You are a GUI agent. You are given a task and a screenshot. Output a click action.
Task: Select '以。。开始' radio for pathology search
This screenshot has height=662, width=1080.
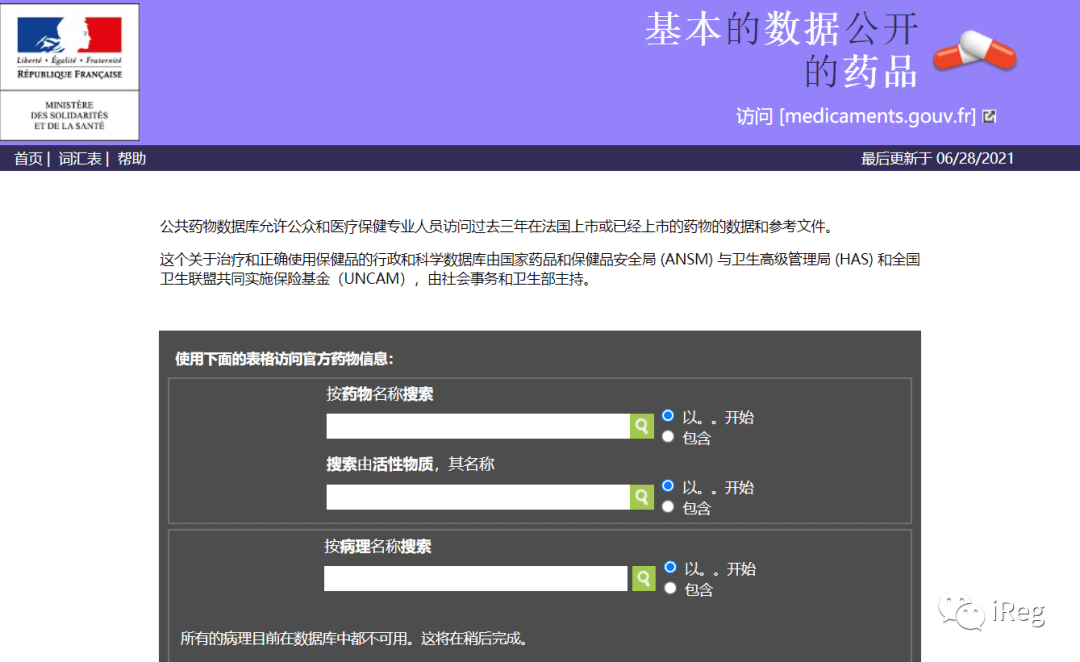[x=670, y=567]
